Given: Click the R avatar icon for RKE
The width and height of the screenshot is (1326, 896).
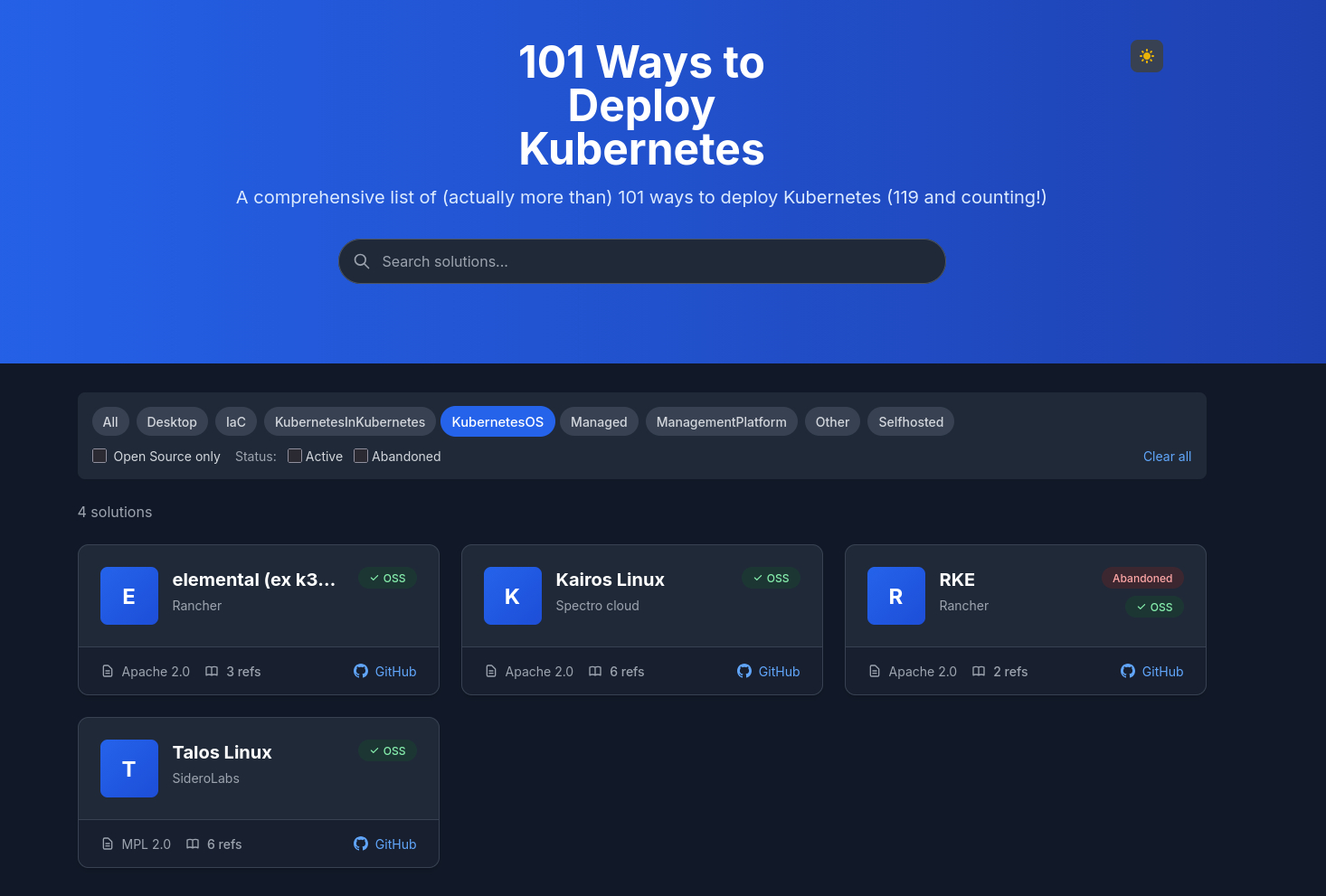Looking at the screenshot, I should tap(895, 596).
